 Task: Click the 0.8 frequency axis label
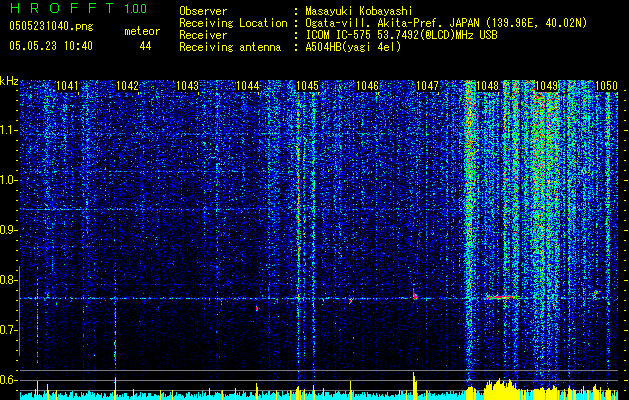coord(9,280)
